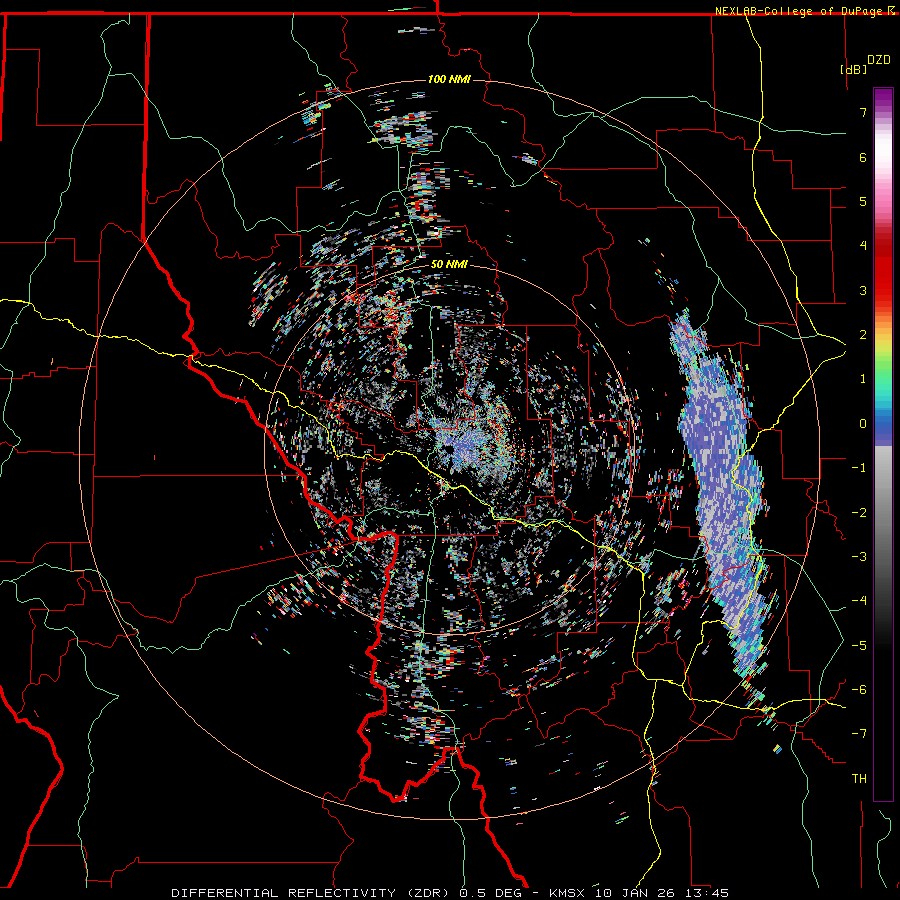Click the -3 value on color scale
This screenshot has height=900, width=900.
click(859, 557)
